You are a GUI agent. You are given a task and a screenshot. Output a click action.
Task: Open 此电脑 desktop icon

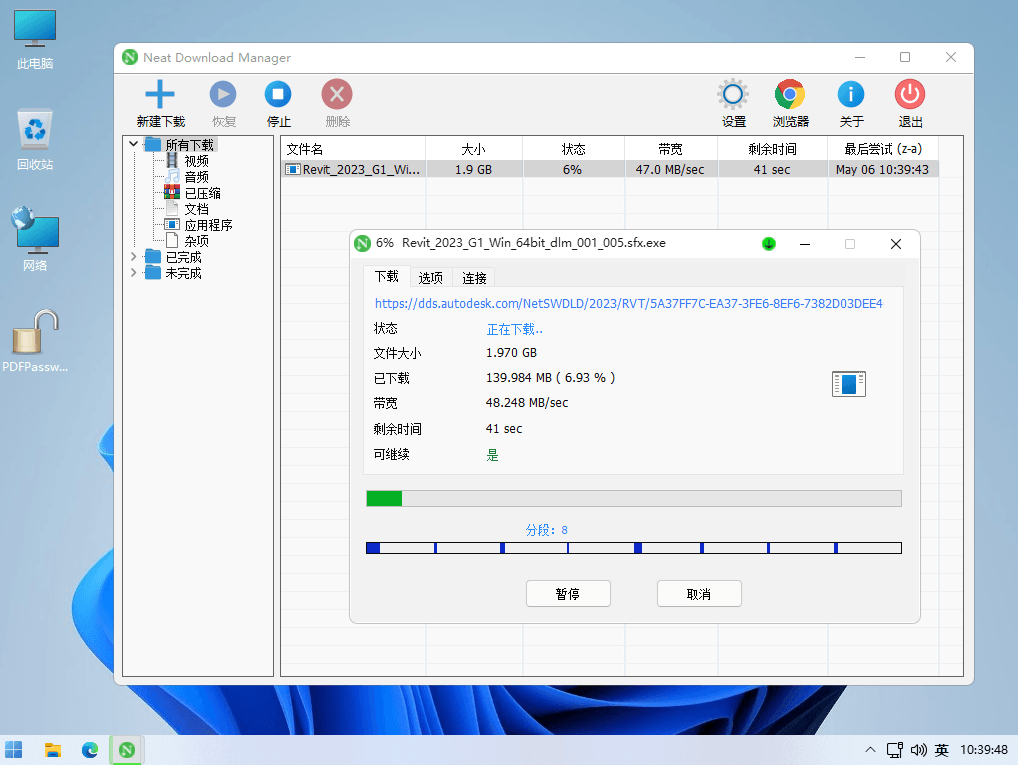[x=35, y=40]
